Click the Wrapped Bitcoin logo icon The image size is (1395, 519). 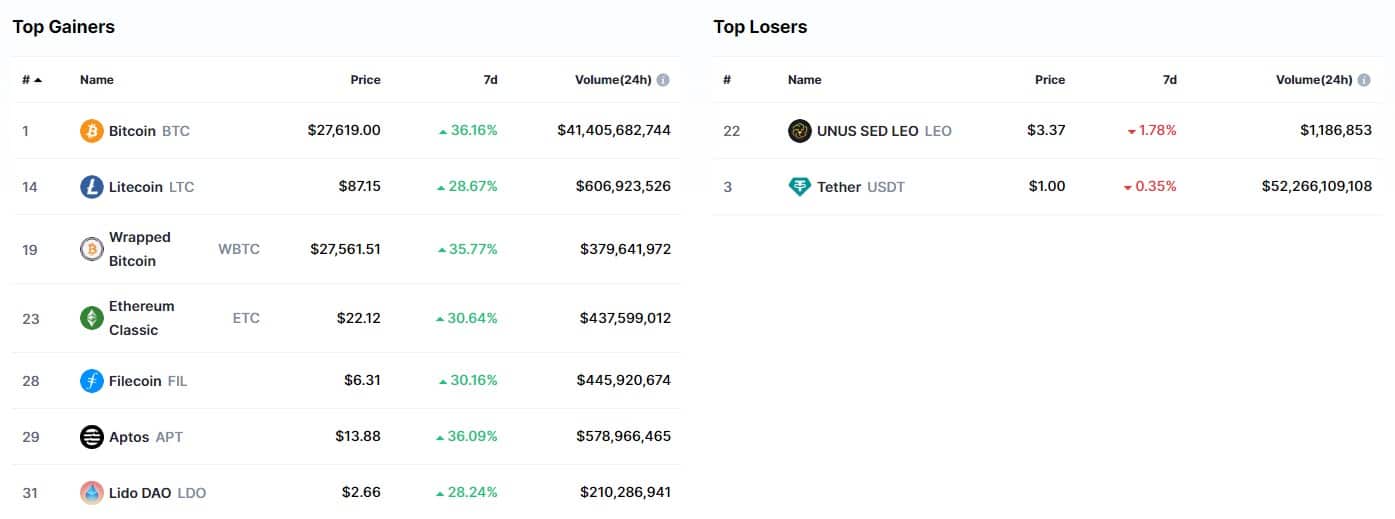92,249
